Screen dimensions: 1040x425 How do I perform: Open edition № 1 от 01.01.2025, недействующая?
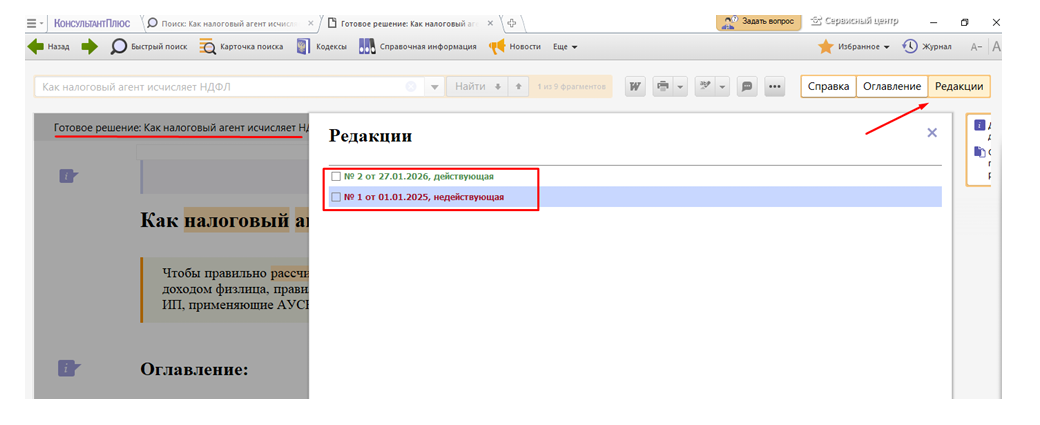[x=423, y=197]
